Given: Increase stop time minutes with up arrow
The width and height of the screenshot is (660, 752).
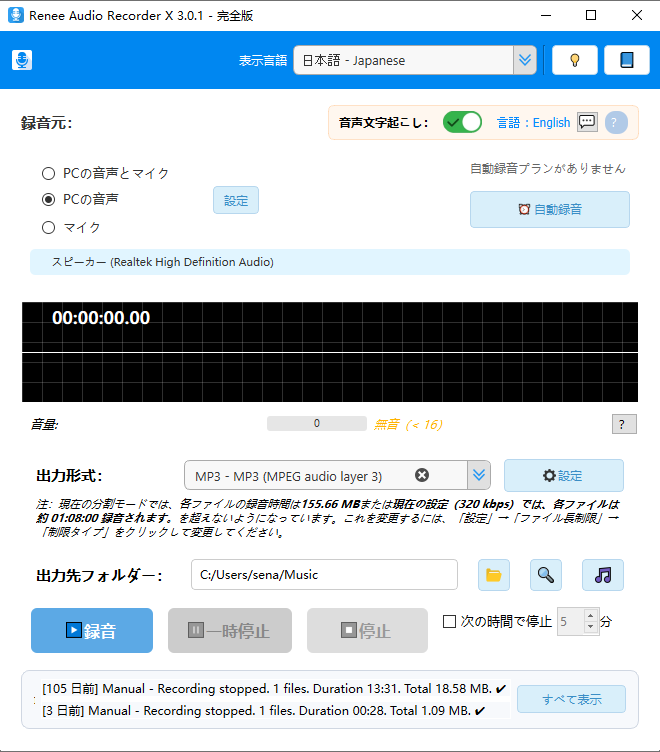Looking at the screenshot, I should [591, 616].
